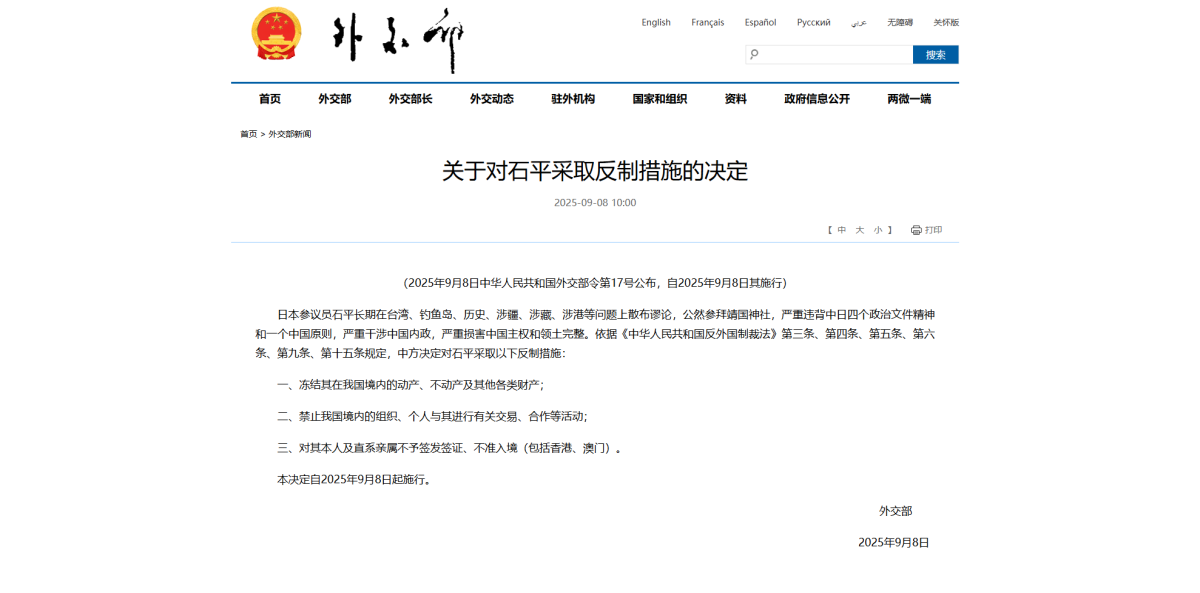Open 资料 navigation menu

click(736, 99)
